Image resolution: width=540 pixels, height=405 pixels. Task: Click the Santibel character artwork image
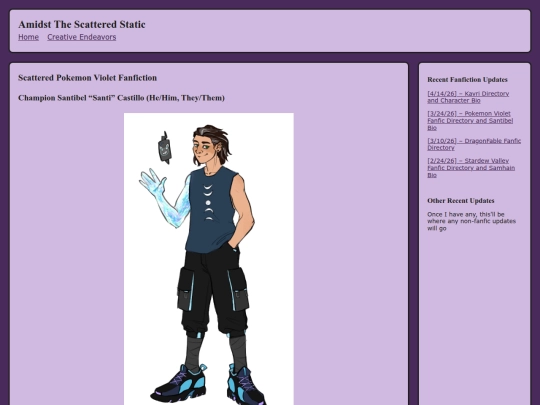point(209,259)
